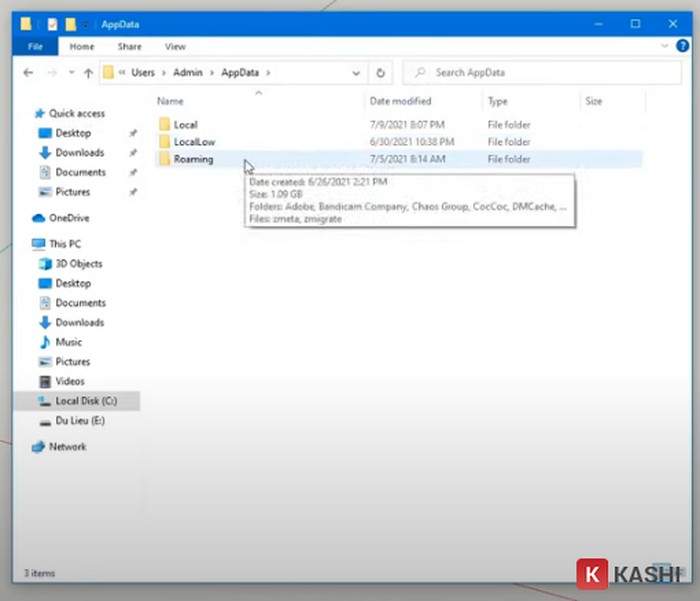Viewport: 700px width, 601px height.
Task: Open Downloads under This PC
Action: (x=80, y=322)
